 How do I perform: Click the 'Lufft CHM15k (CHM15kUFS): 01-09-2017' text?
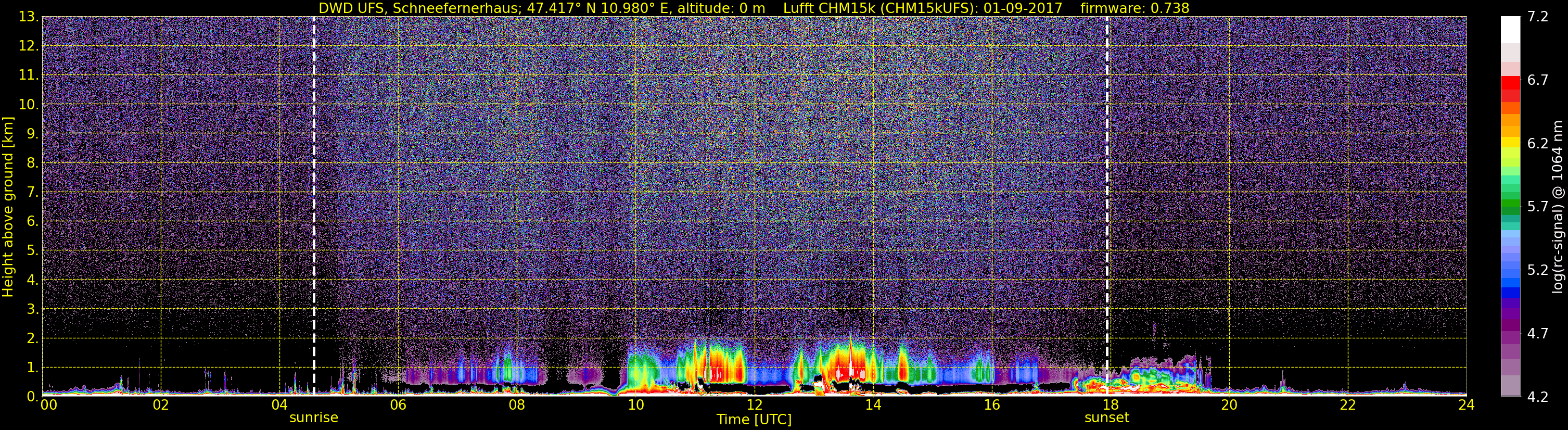click(x=922, y=8)
